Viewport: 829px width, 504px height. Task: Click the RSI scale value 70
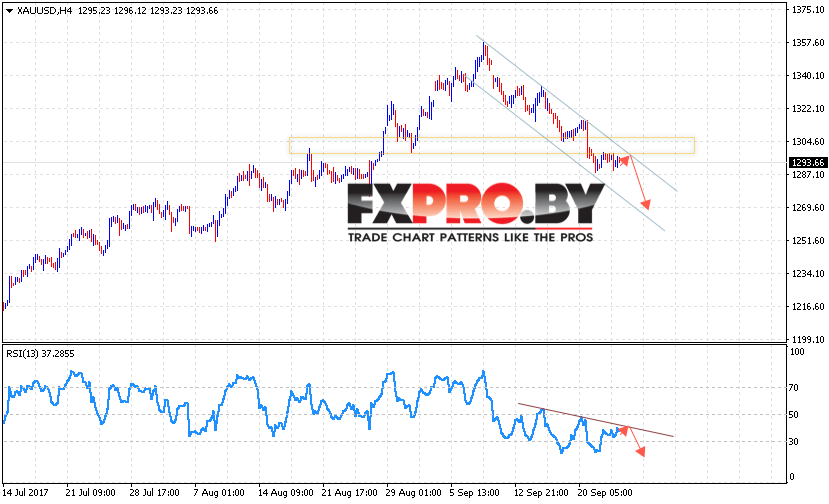[794, 388]
